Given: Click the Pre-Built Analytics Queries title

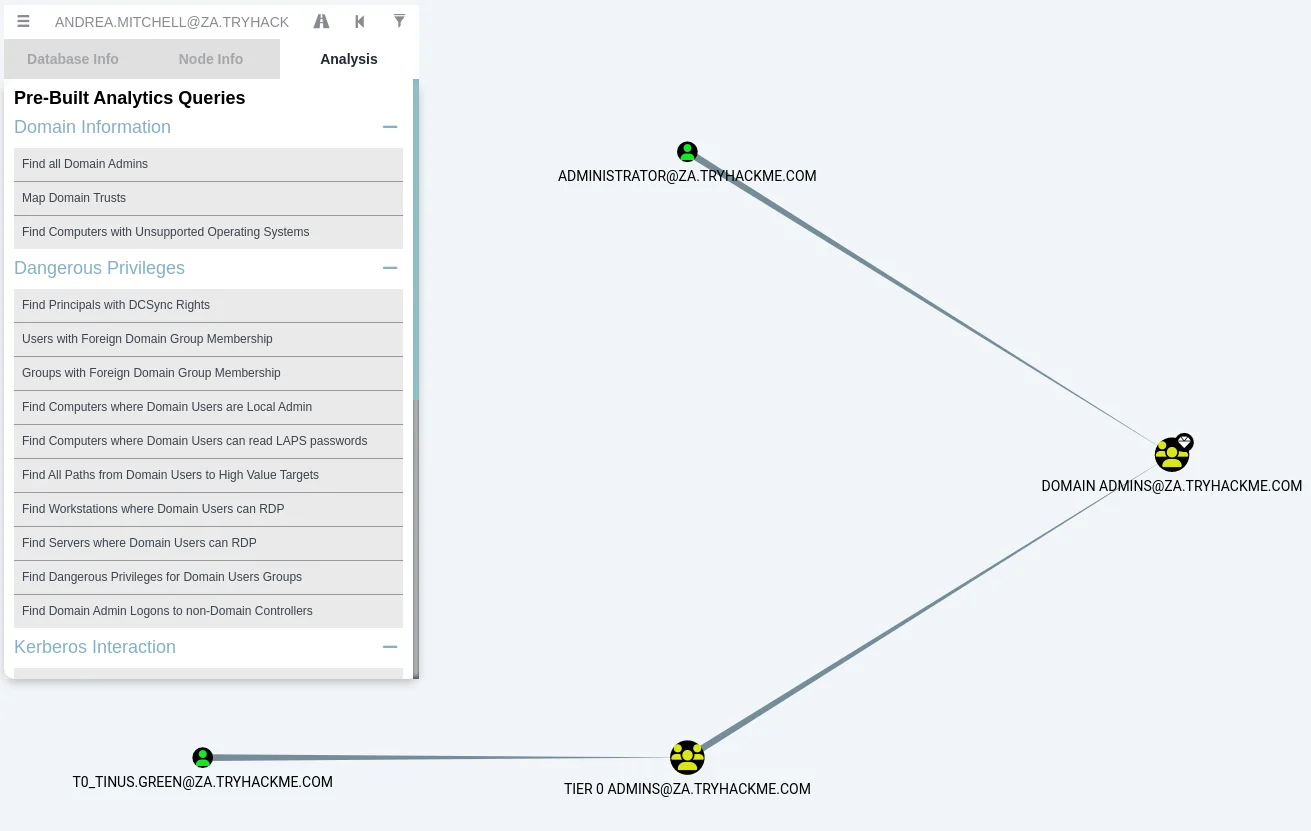Looking at the screenshot, I should click(129, 98).
